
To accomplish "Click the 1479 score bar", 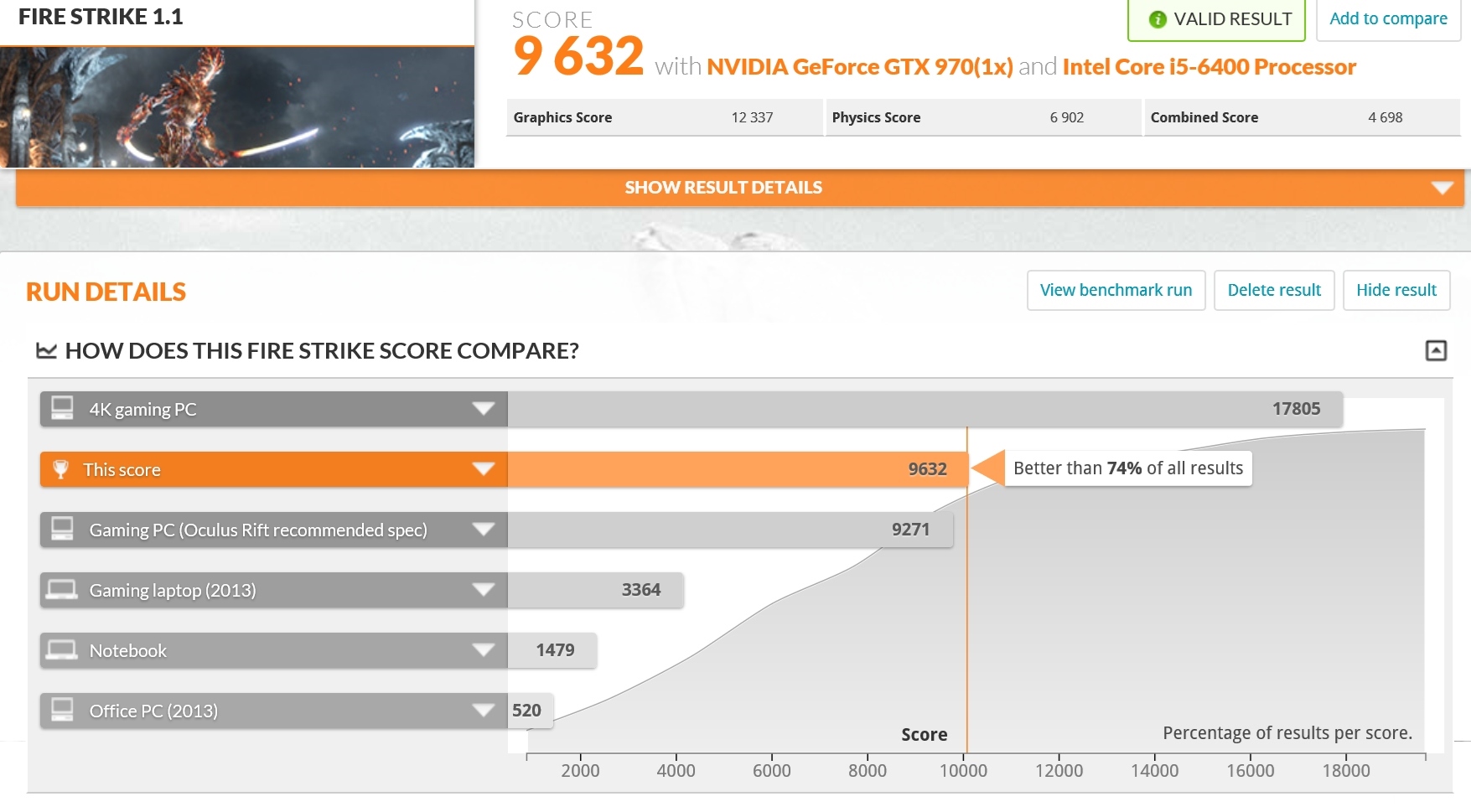I will pyautogui.click(x=552, y=650).
